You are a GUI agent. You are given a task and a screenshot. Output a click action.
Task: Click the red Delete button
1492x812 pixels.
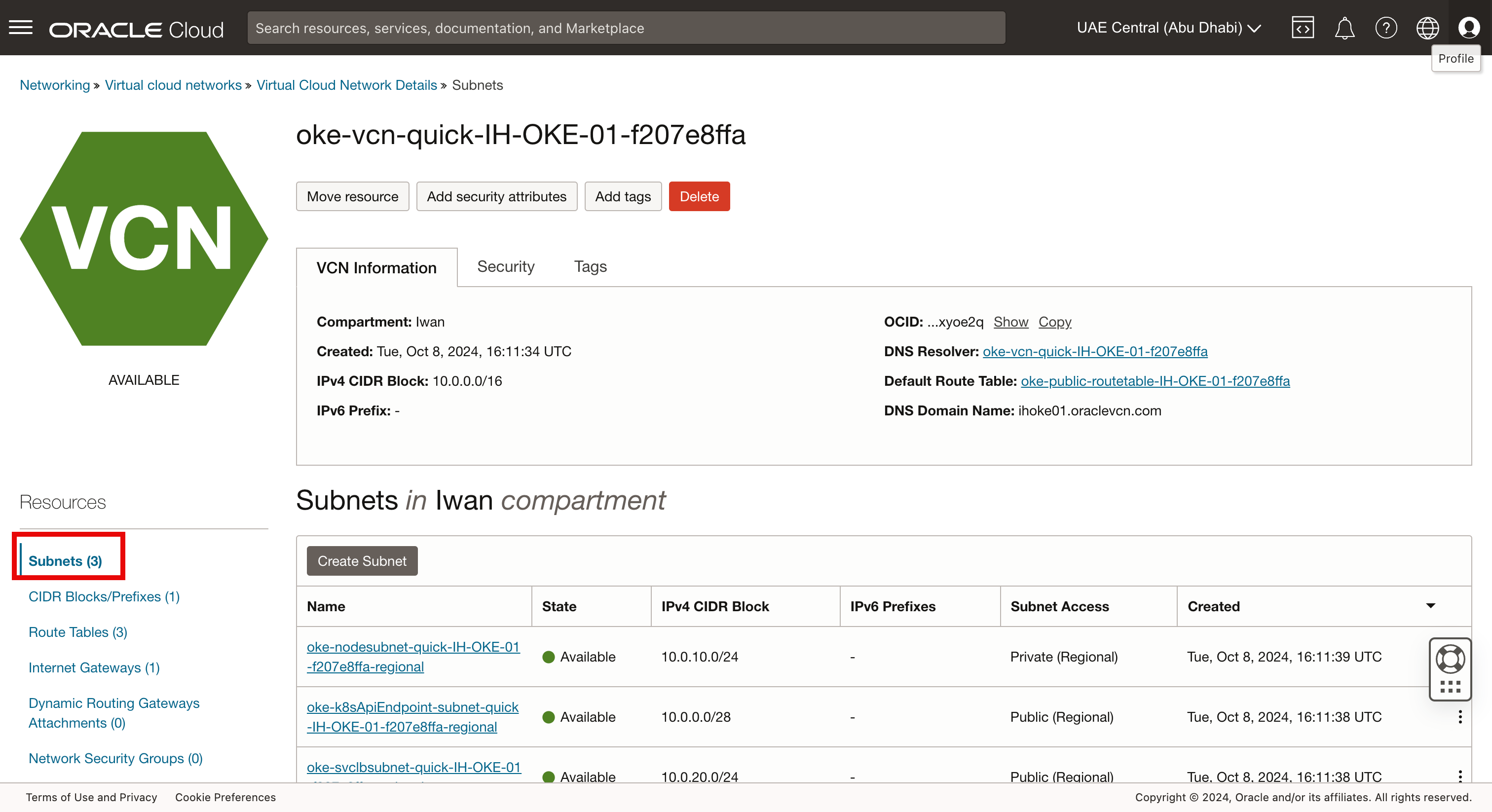coord(699,196)
